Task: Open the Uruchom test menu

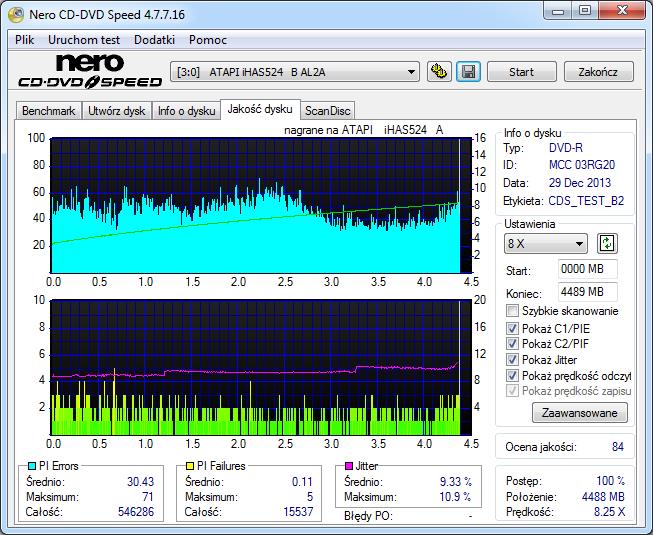Action: click(84, 40)
